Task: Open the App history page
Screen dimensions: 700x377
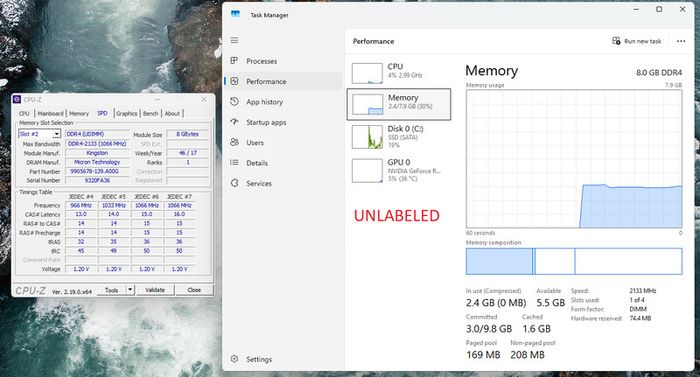Action: (265, 102)
